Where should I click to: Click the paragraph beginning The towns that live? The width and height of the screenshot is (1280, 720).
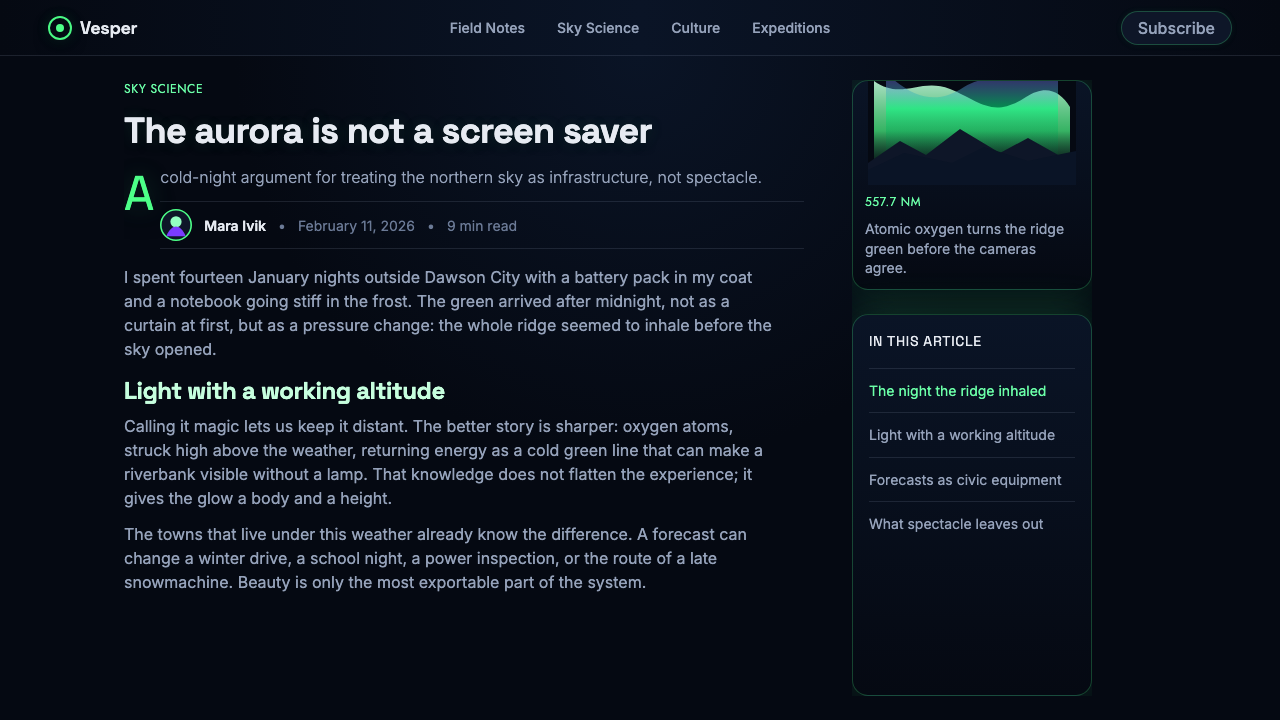[x=436, y=558]
